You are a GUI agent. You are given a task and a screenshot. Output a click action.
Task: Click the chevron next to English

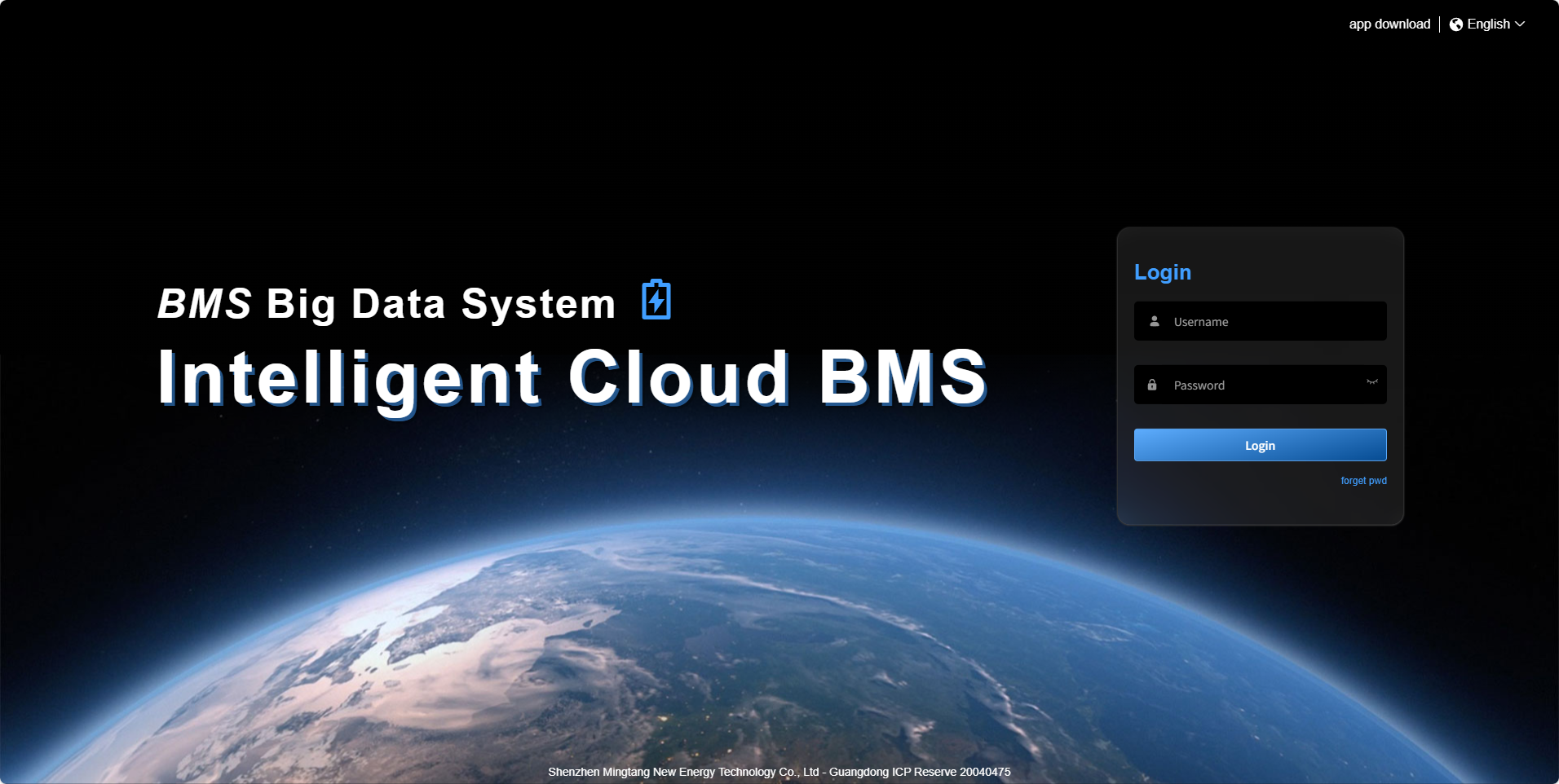[1521, 24]
